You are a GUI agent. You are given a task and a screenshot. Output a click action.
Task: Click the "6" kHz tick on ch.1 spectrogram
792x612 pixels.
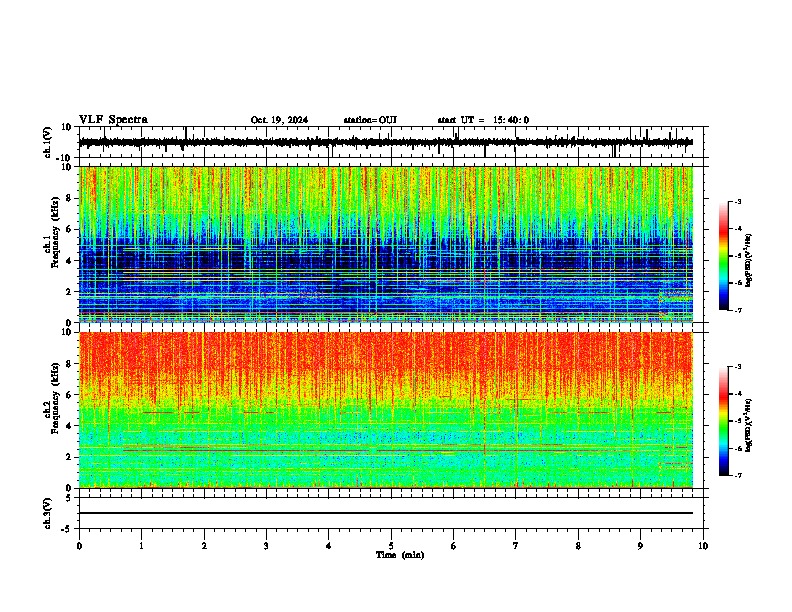(70, 229)
